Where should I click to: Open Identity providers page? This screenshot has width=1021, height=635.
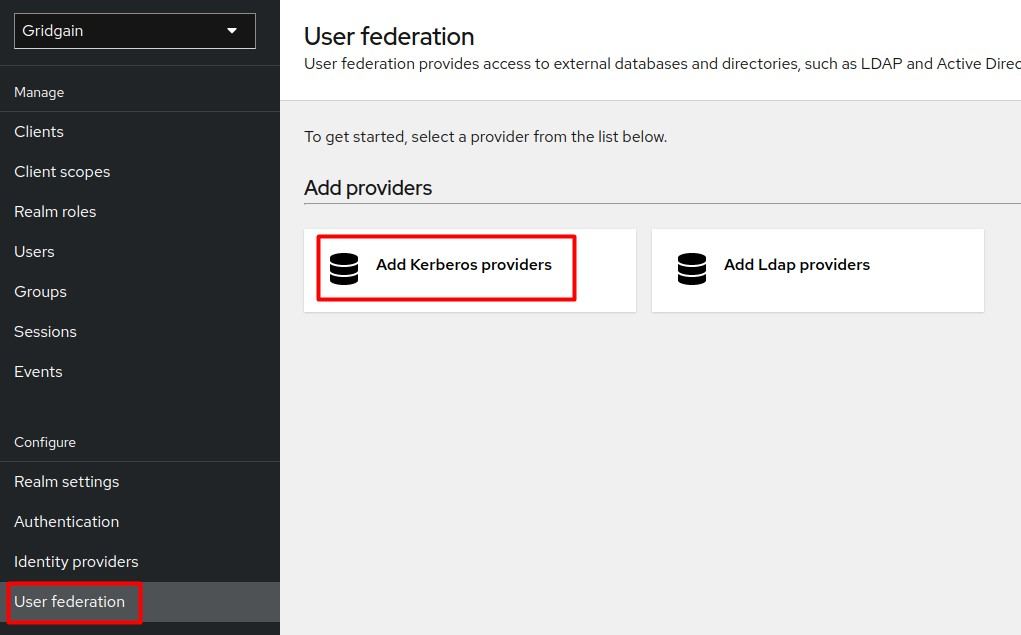[140, 561]
